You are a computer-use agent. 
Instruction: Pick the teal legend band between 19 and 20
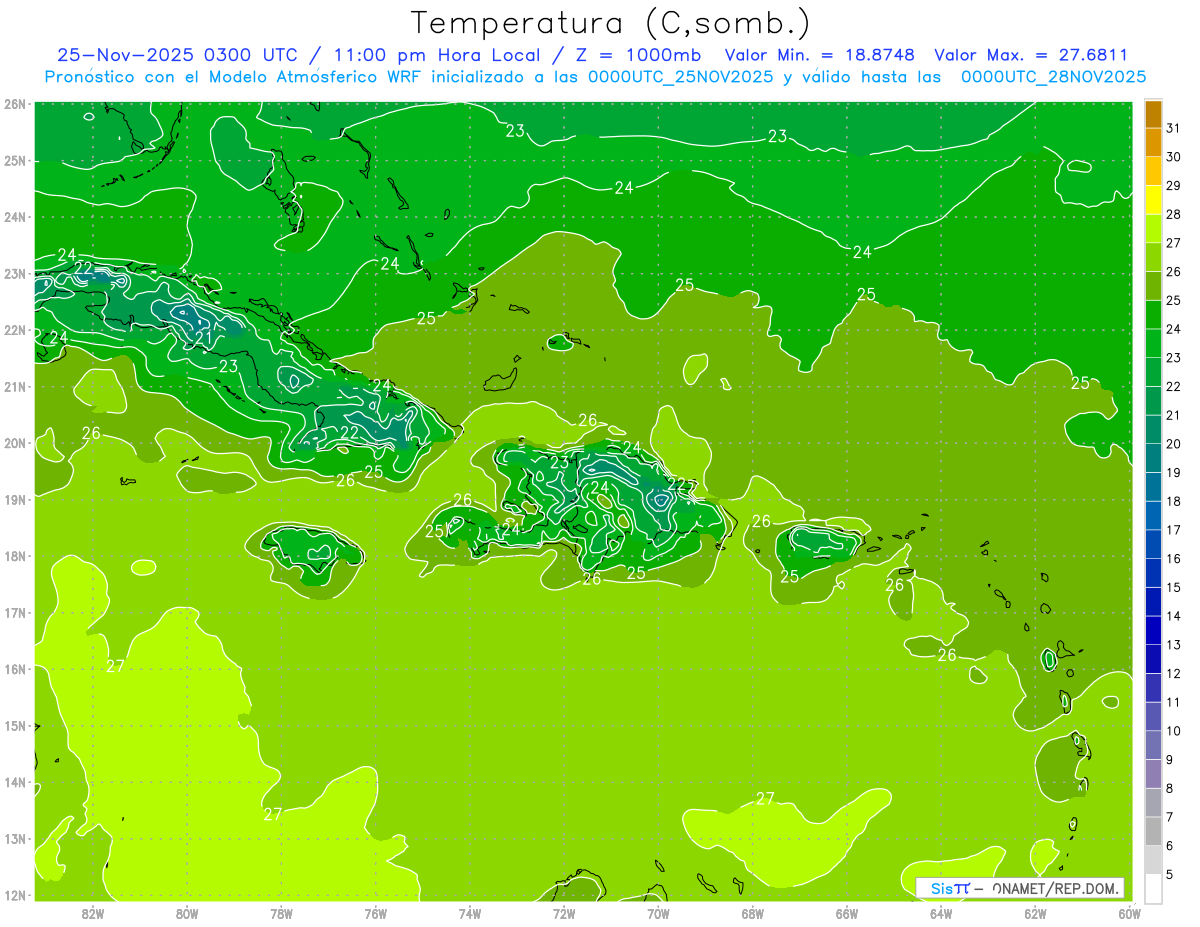click(1153, 458)
